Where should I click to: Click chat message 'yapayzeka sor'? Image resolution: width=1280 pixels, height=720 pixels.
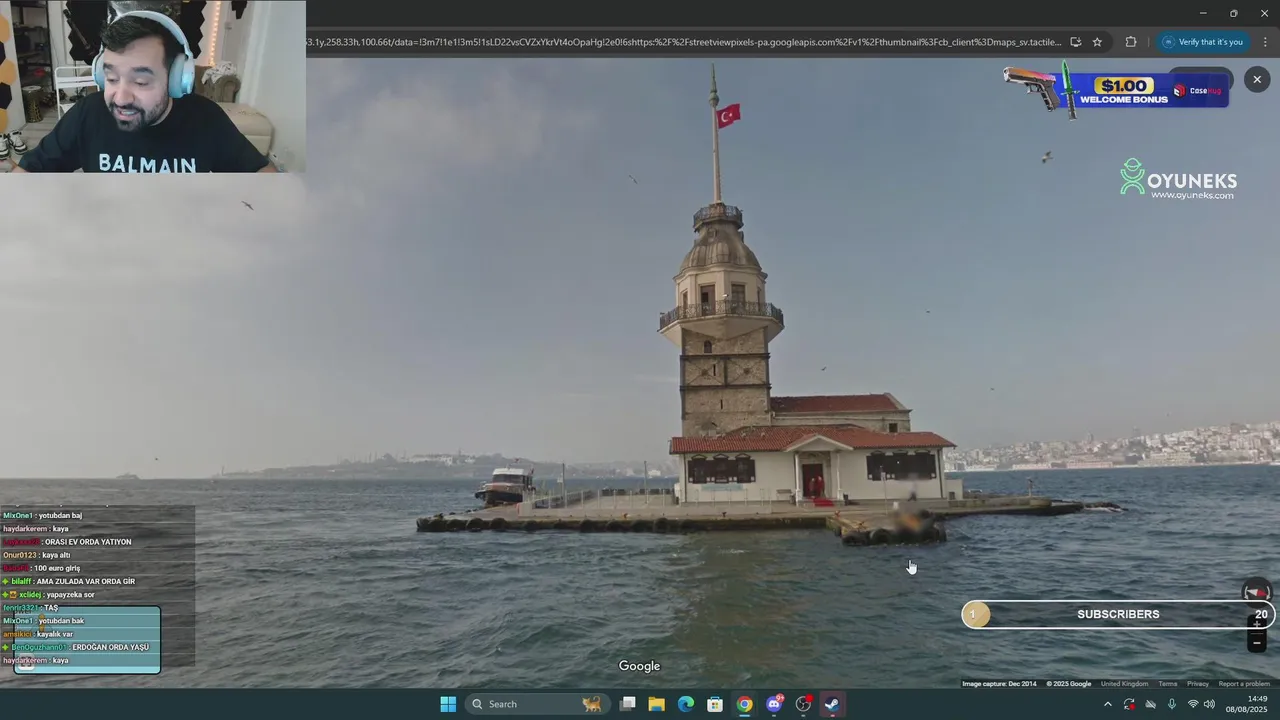(71, 595)
